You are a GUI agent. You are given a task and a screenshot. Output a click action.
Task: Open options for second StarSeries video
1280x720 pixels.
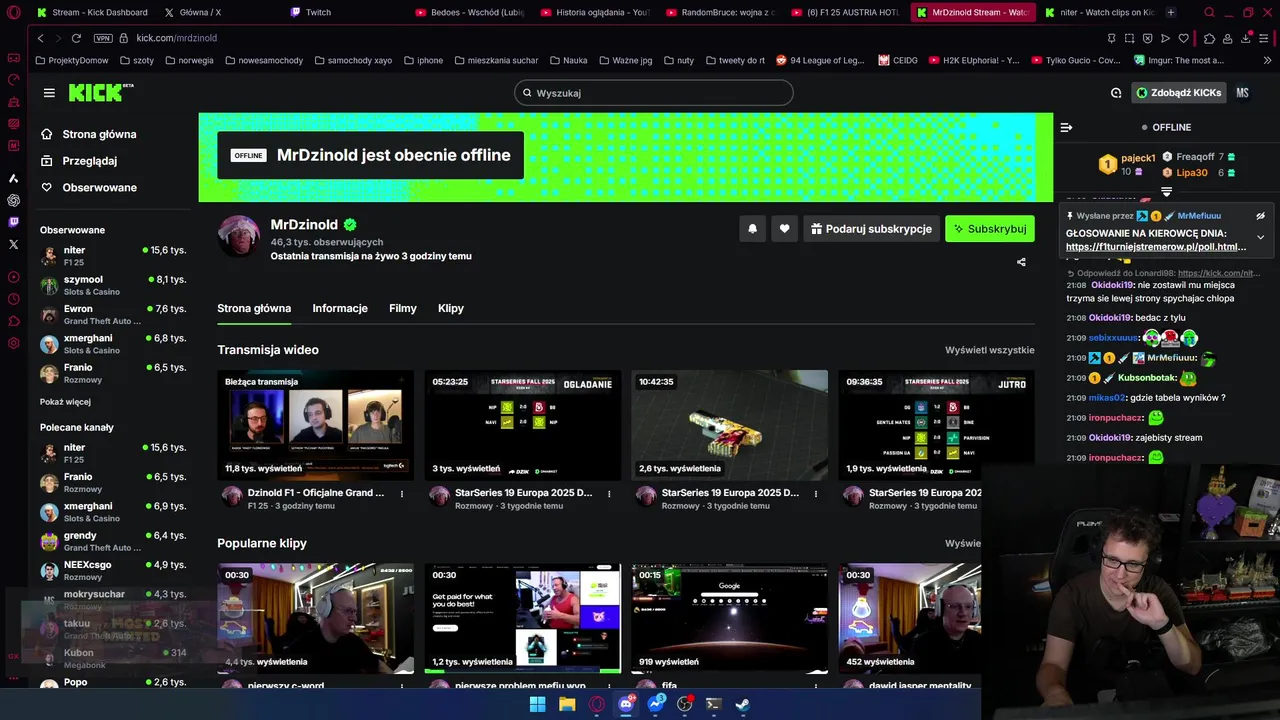[x=816, y=493]
